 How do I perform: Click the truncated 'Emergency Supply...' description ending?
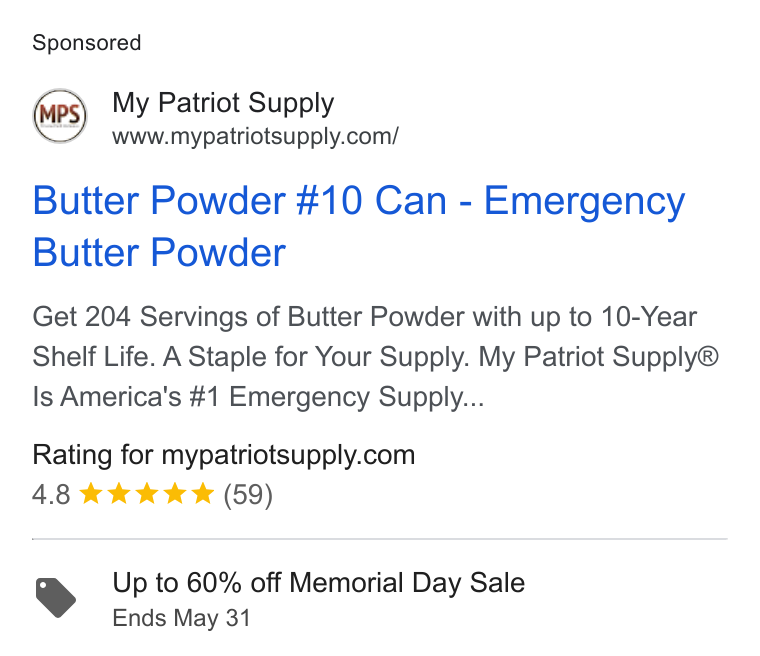click(x=357, y=397)
